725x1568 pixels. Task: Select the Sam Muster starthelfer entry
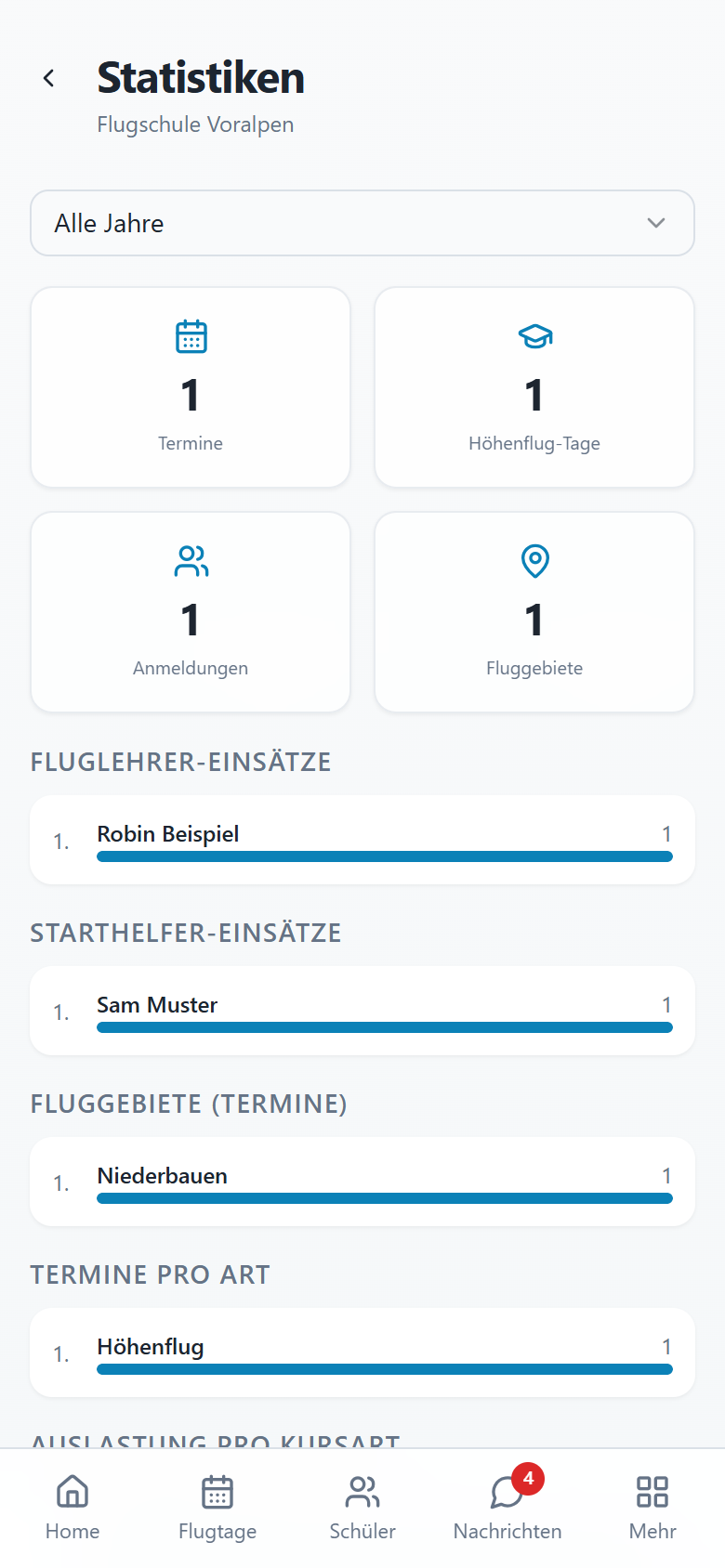point(362,1011)
